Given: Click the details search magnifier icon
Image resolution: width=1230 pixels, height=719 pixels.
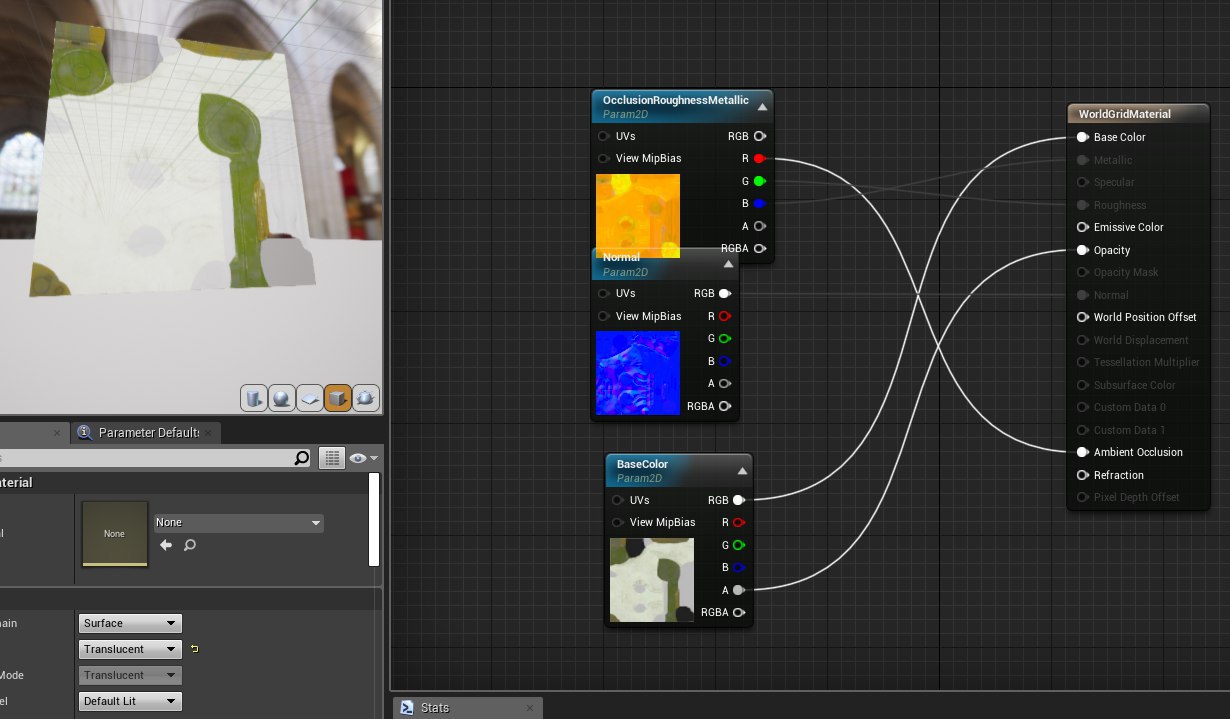Looking at the screenshot, I should tap(302, 458).
